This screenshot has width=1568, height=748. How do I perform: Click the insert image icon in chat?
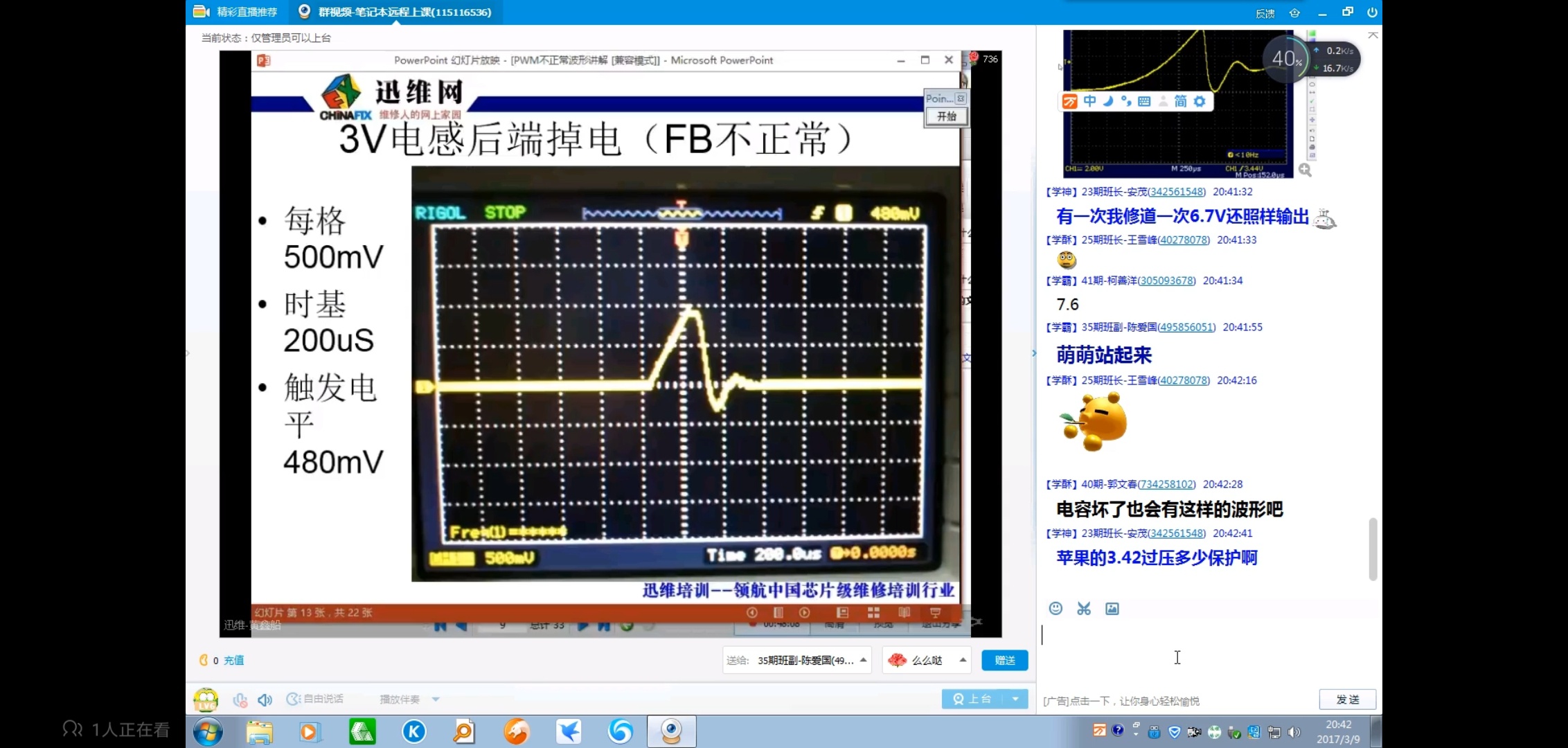(1112, 608)
